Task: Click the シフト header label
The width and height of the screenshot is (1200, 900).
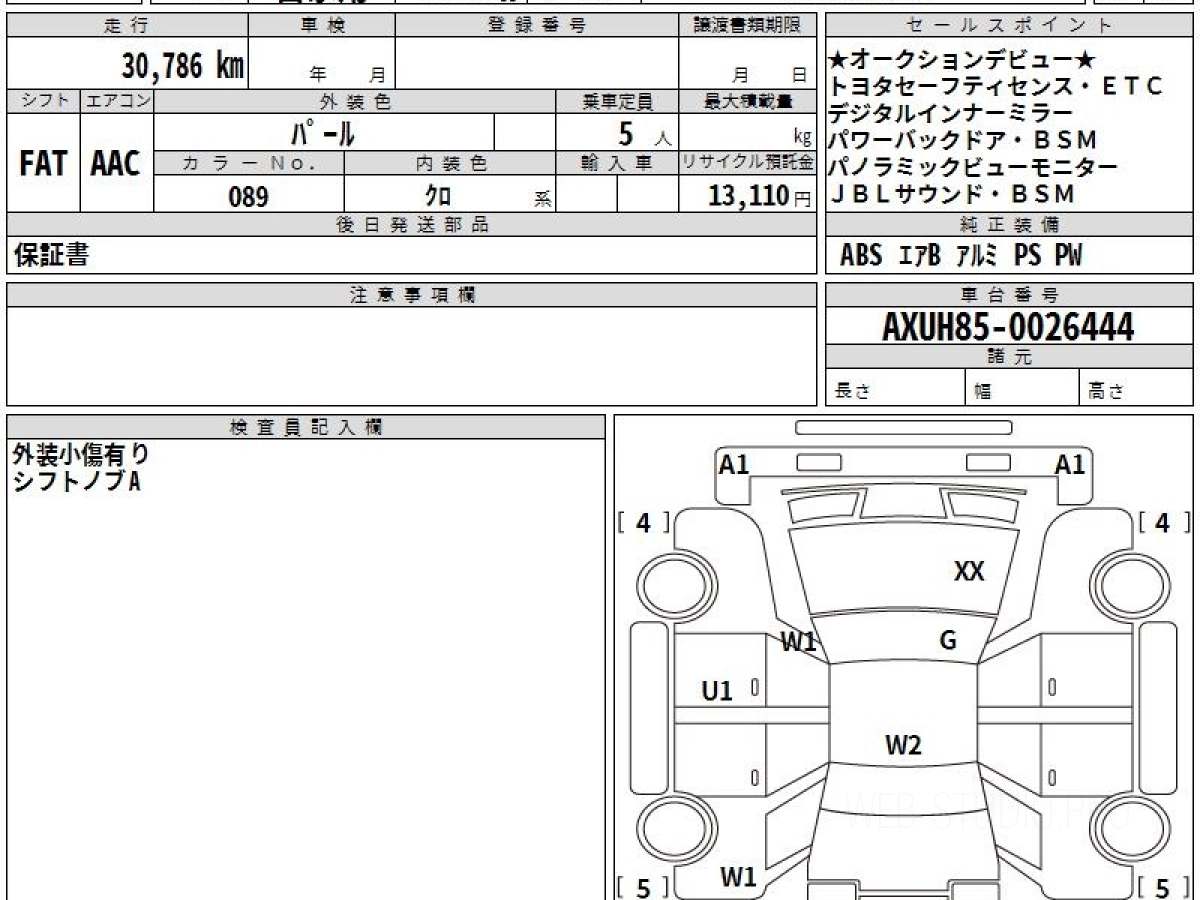Action: click(x=43, y=102)
